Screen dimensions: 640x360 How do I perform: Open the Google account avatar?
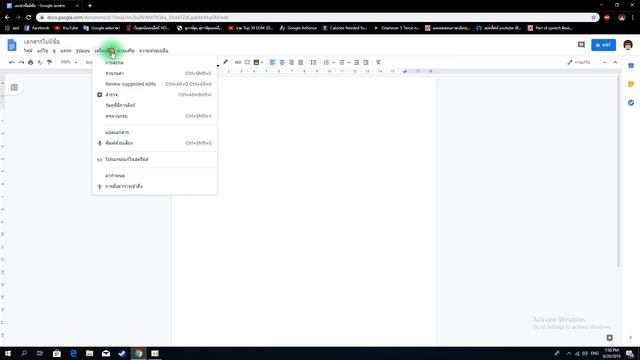pos(628,45)
